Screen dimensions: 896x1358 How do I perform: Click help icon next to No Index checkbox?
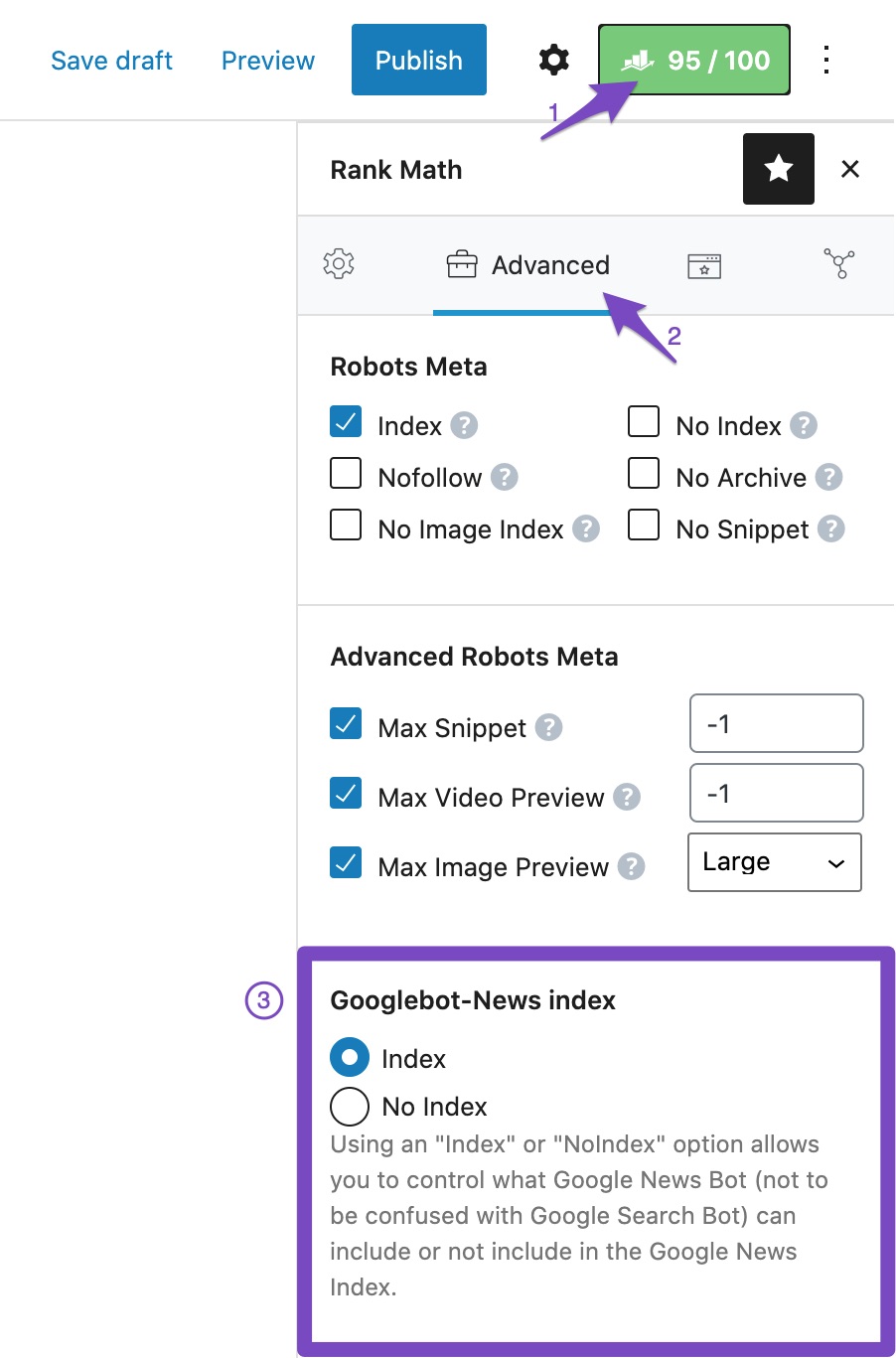[804, 425]
